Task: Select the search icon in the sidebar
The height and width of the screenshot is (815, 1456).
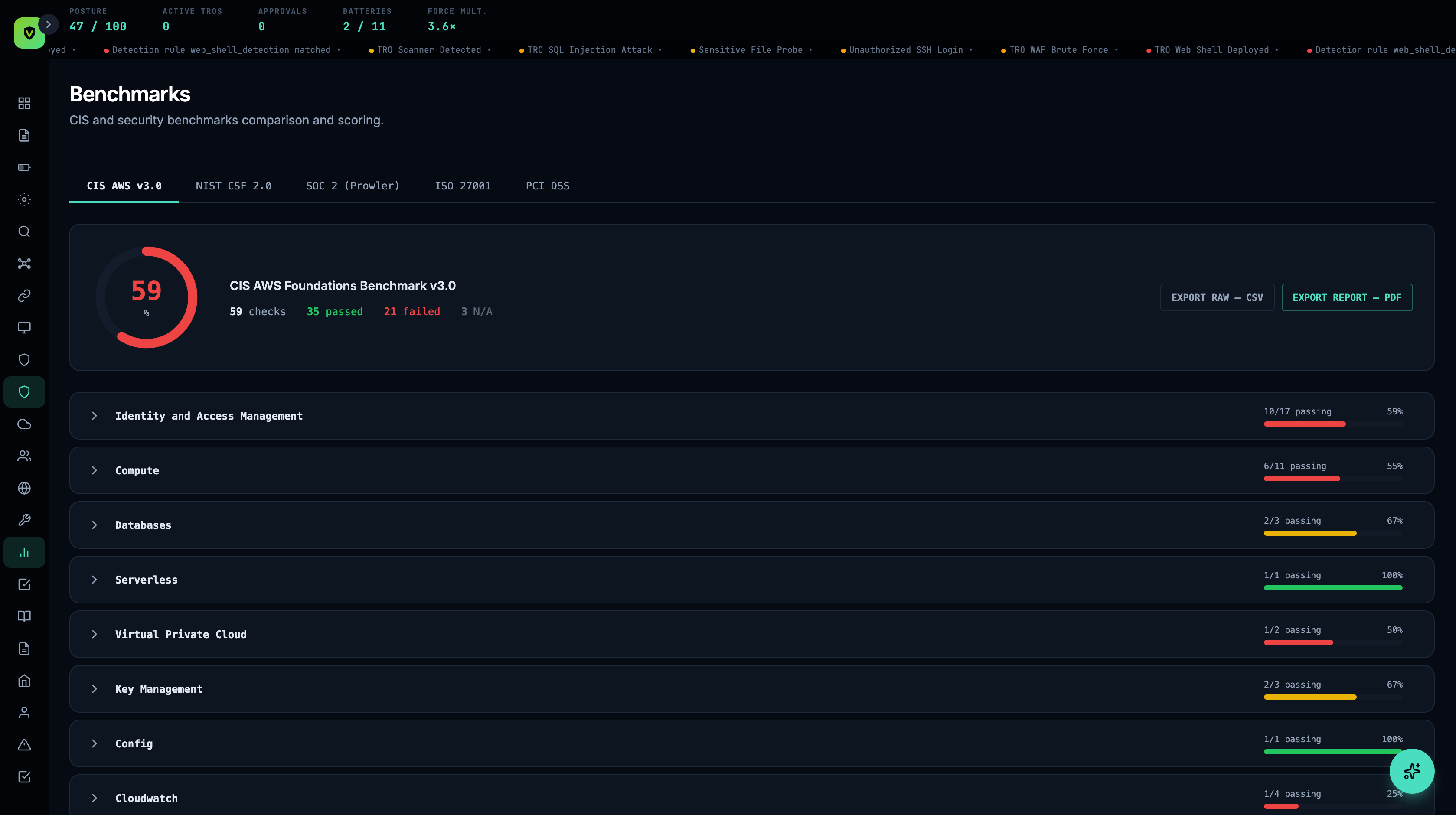Action: pos(24,232)
